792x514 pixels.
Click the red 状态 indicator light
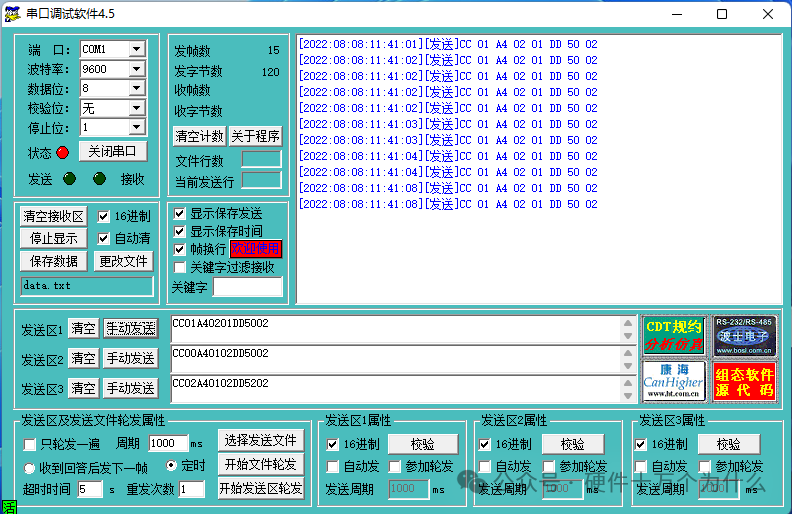[63, 152]
